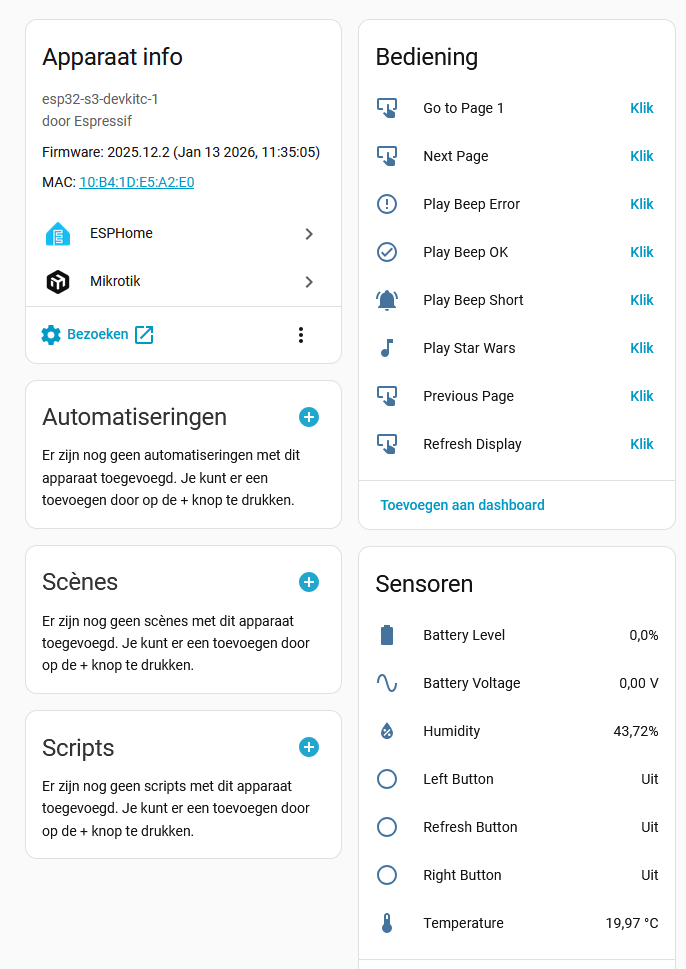686x969 pixels.
Task: Click the Play Star Wars music note icon
Action: [387, 348]
